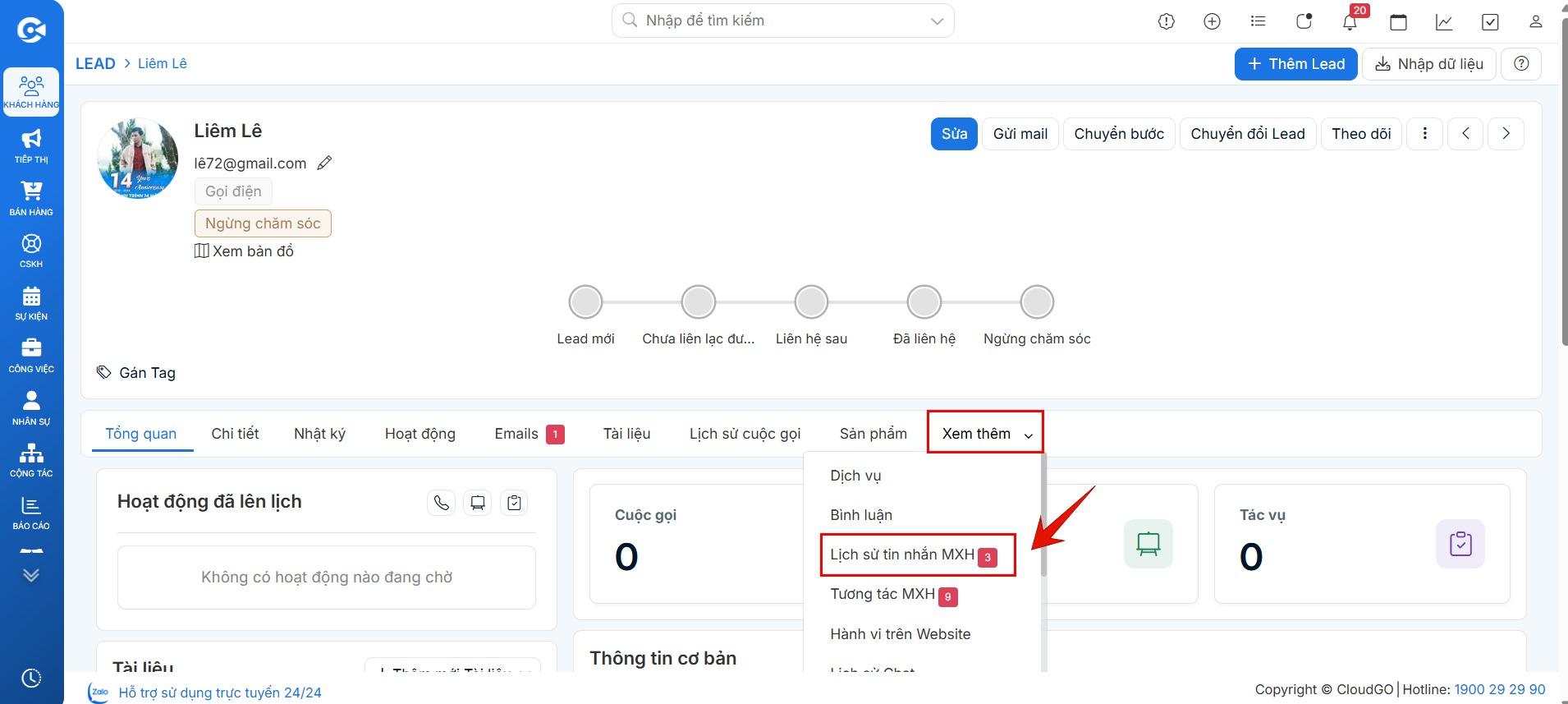This screenshot has width=1568, height=704.
Task: Edit email with the pencil icon
Action: (324, 163)
